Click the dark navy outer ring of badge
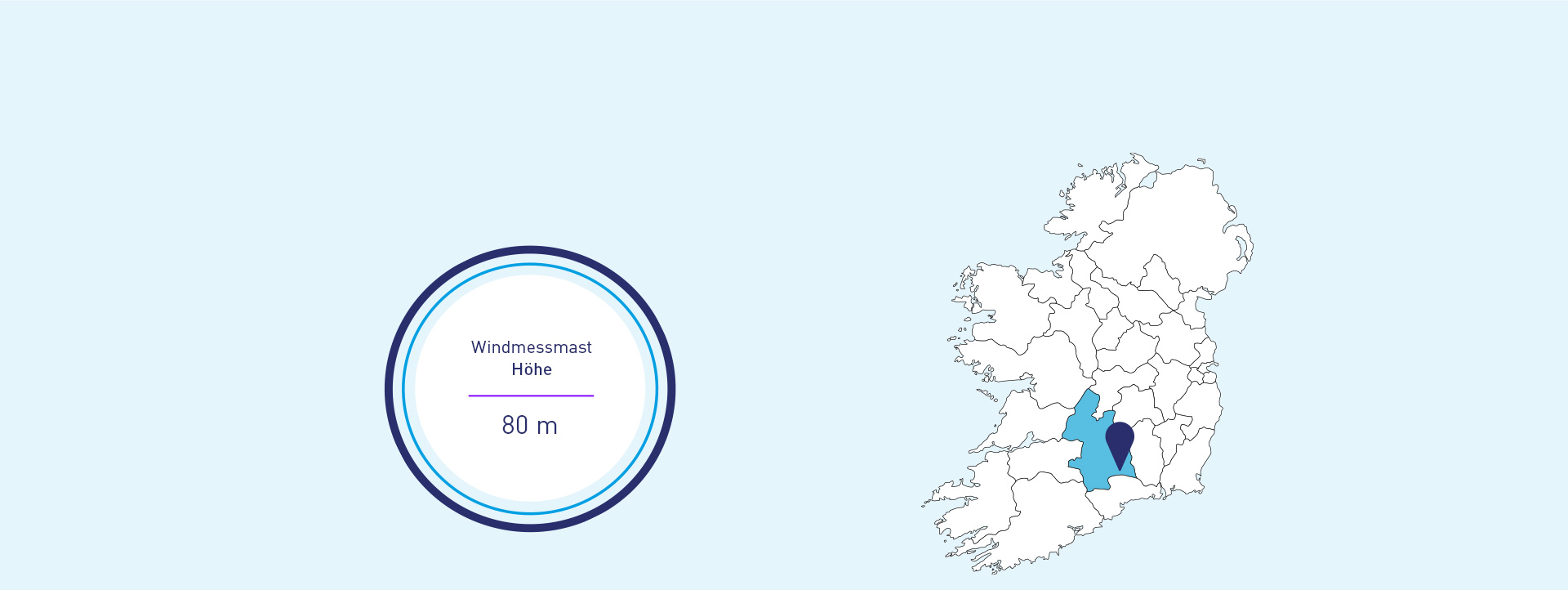 [390, 389]
